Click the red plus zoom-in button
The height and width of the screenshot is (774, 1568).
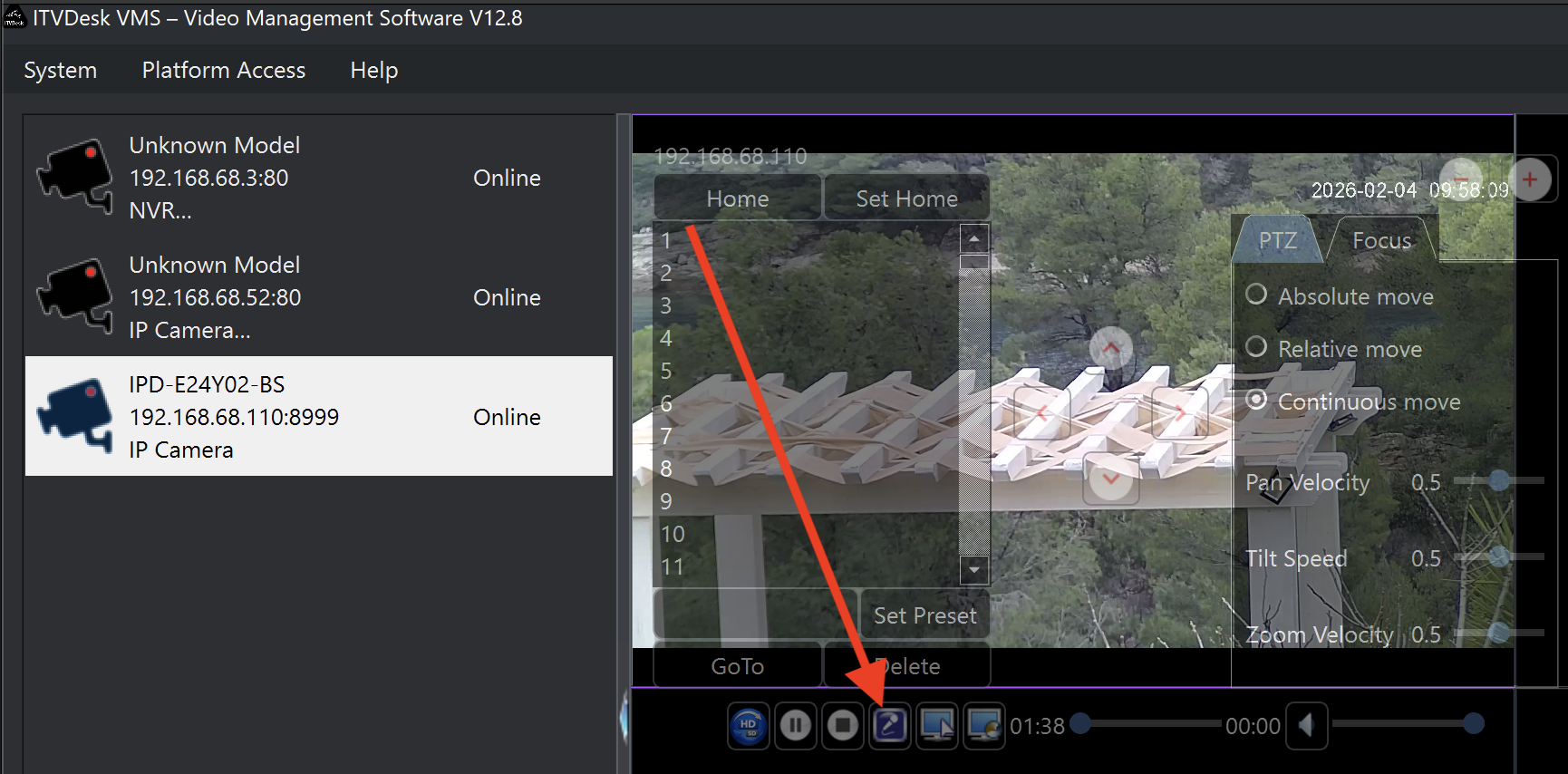[x=1530, y=179]
